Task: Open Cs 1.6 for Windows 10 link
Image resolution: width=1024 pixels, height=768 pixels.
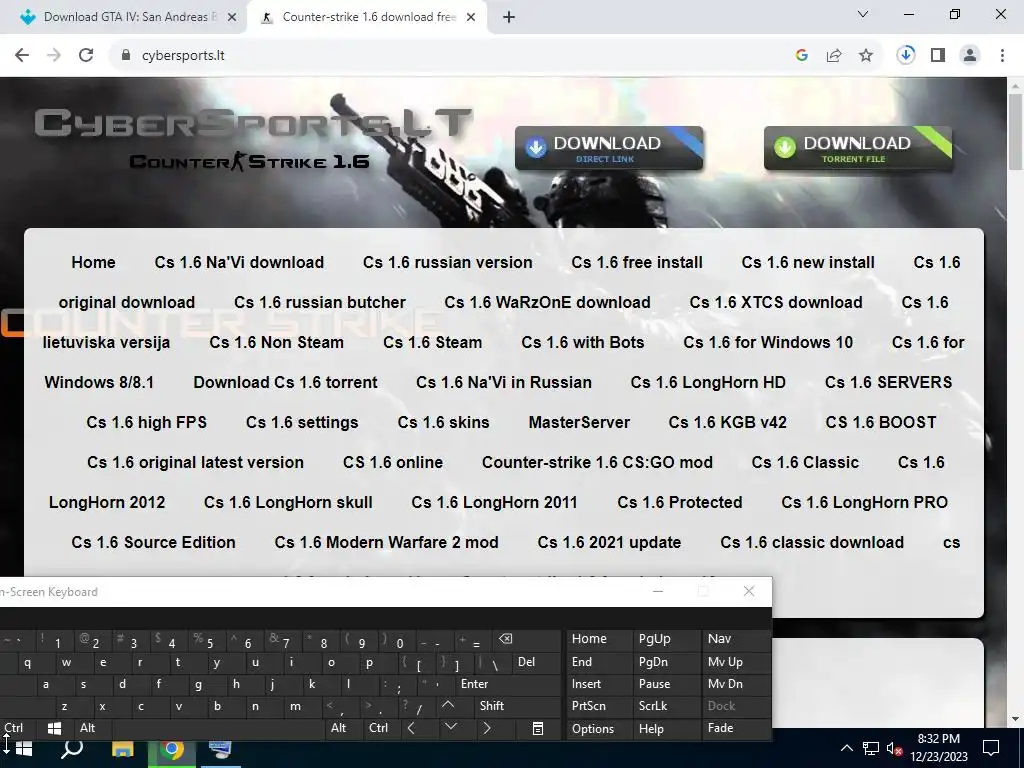Action: tap(768, 342)
